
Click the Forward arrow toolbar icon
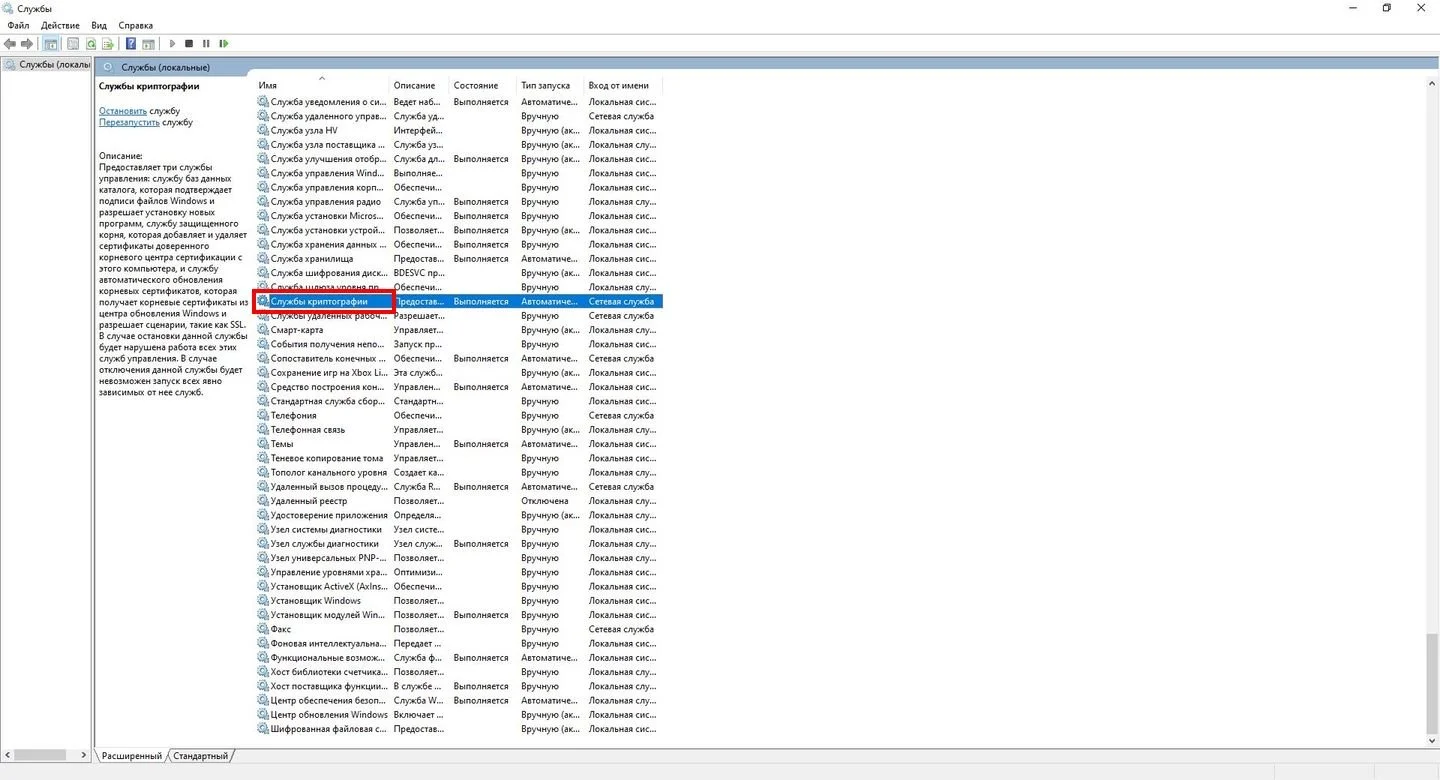[x=27, y=44]
